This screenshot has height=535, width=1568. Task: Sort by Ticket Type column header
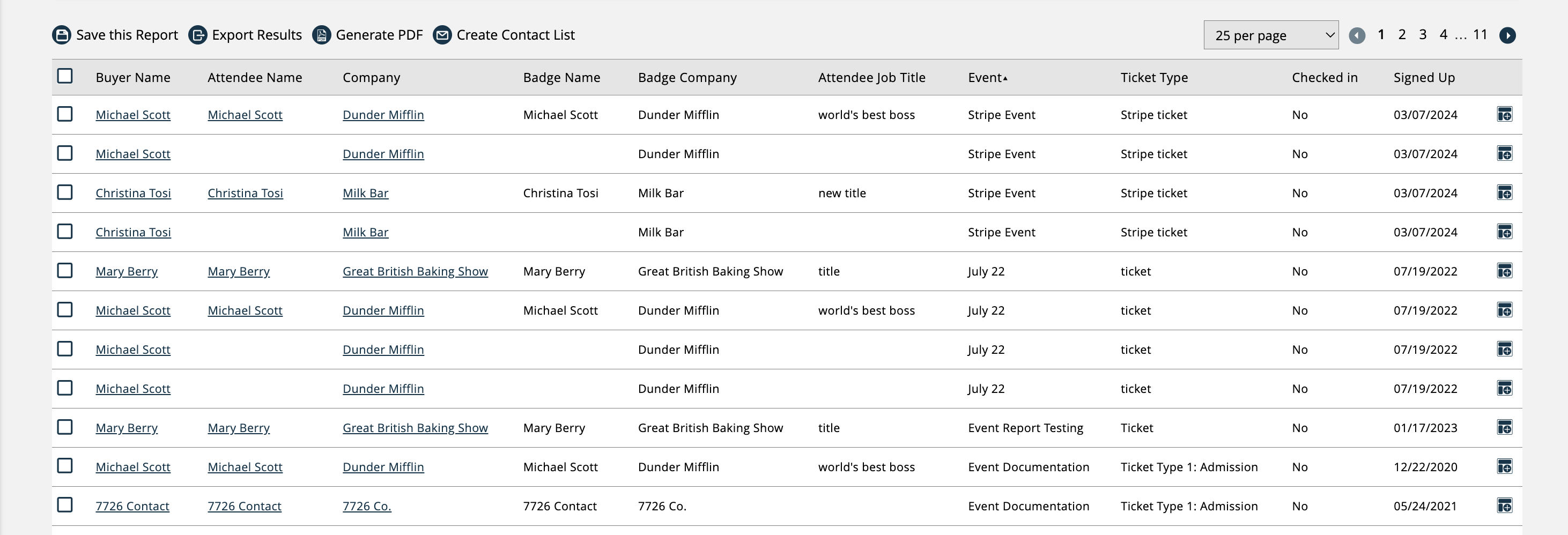1153,77
